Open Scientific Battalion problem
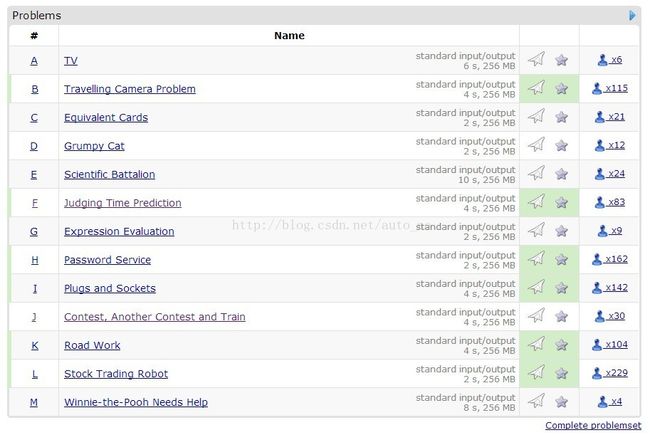Image resolution: width=650 pixels, height=435 pixels. (x=109, y=175)
